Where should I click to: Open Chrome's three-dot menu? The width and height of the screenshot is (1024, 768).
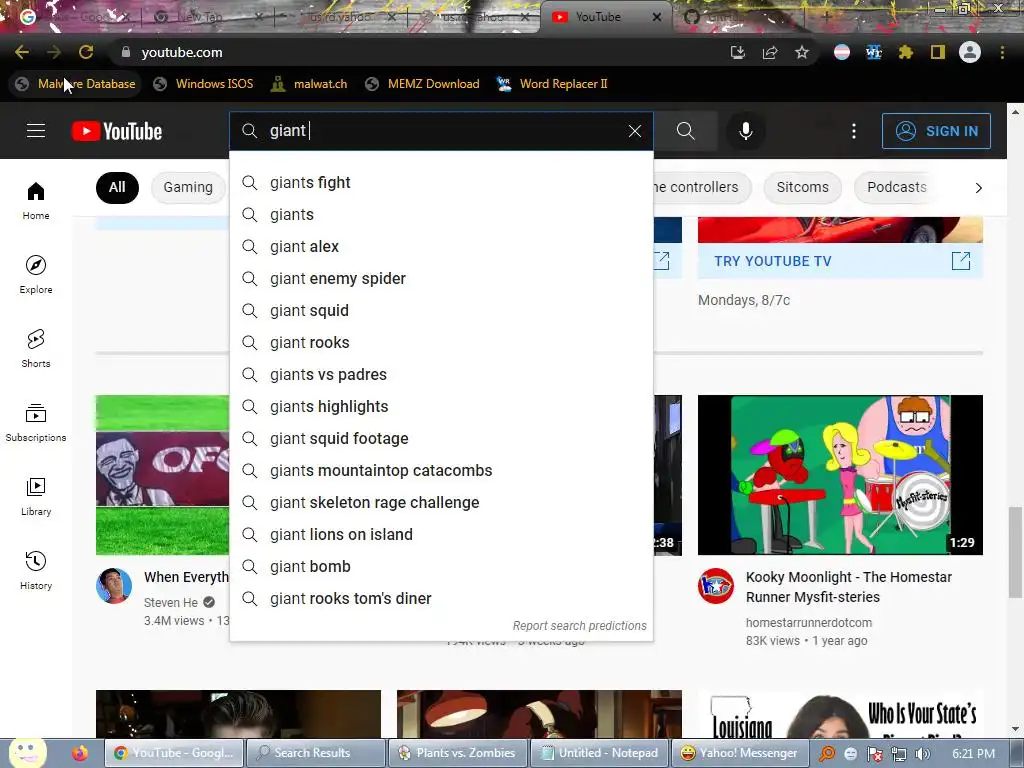[1002, 52]
